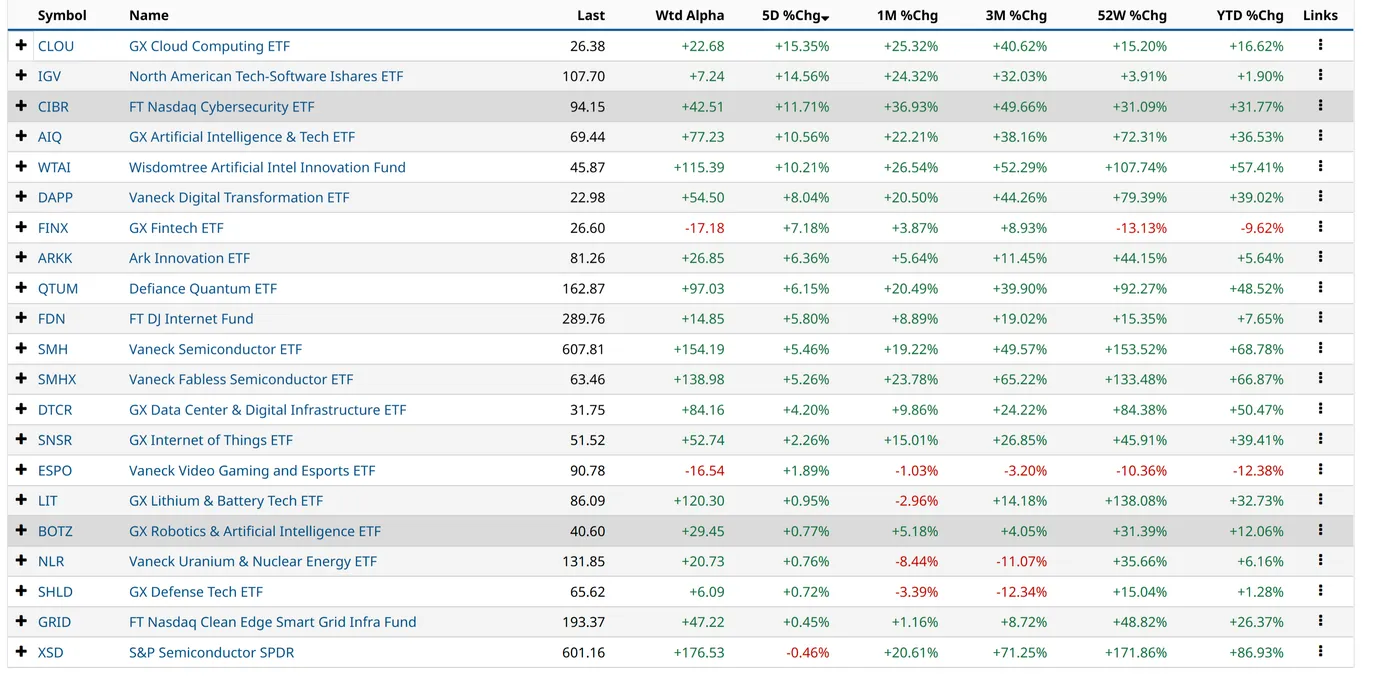The image size is (1400, 697).
Task: Click plus icon beside FDN symbol
Action: click(21, 319)
